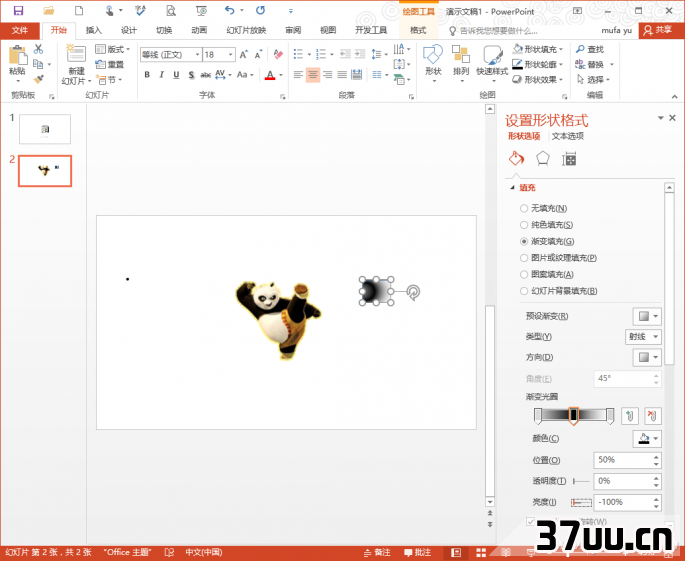Click the Redo/Repeat icon
685x561 pixels.
[x=260, y=10]
